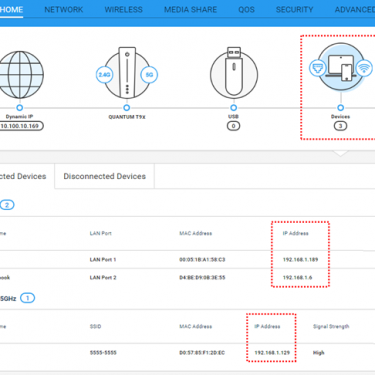Click the Wi-Fi badge on Devices
This screenshot has height=375, width=375.
(364, 68)
